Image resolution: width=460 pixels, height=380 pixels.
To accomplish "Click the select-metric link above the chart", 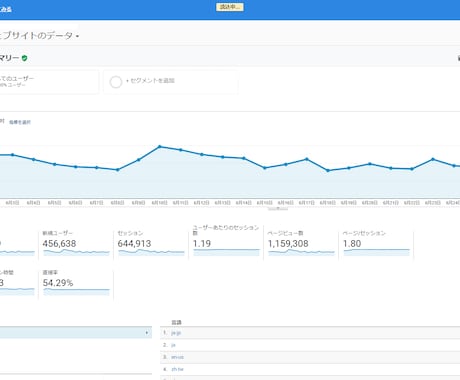I will [20, 122].
